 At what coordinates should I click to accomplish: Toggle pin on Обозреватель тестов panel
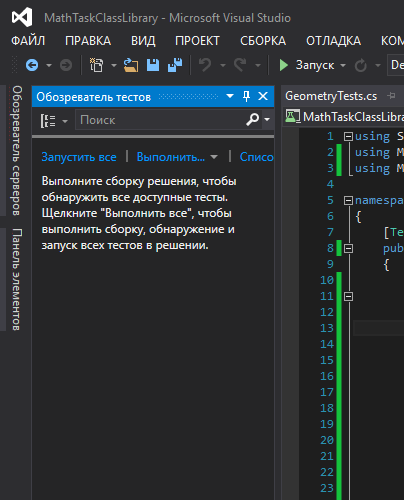[246, 96]
